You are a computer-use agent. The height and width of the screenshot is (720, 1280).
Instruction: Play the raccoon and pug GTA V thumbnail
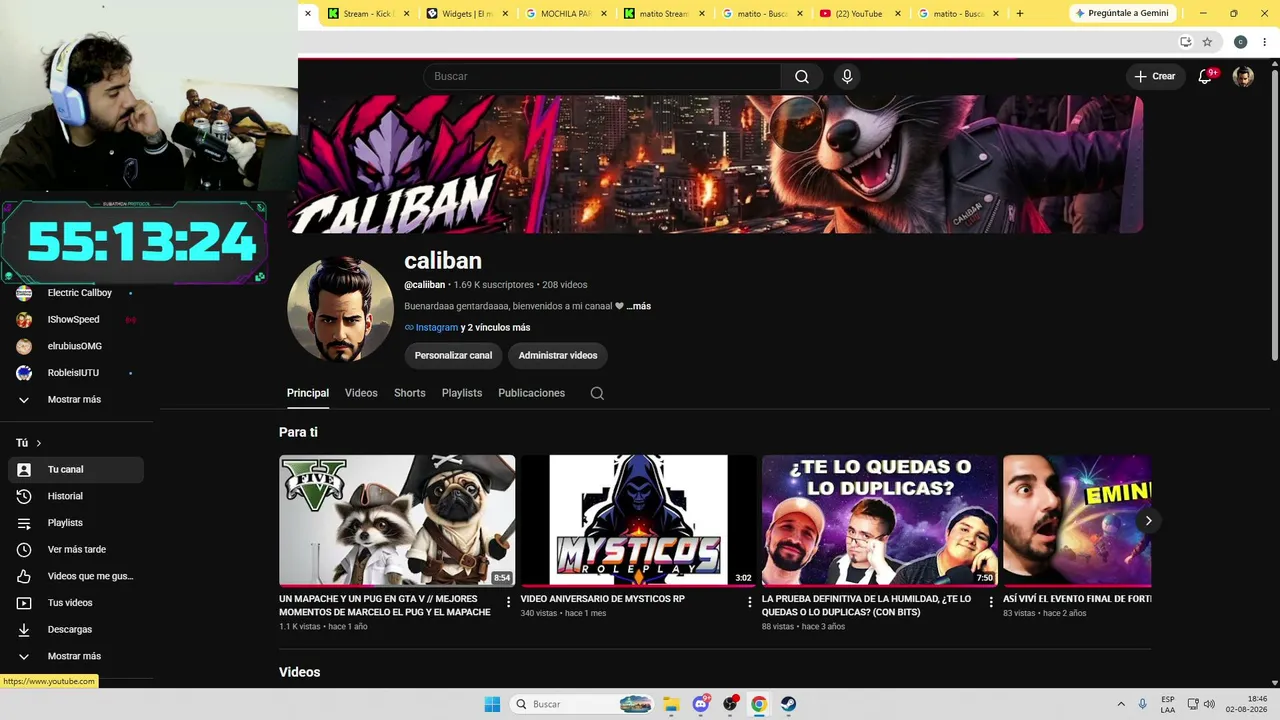pyautogui.click(x=397, y=520)
